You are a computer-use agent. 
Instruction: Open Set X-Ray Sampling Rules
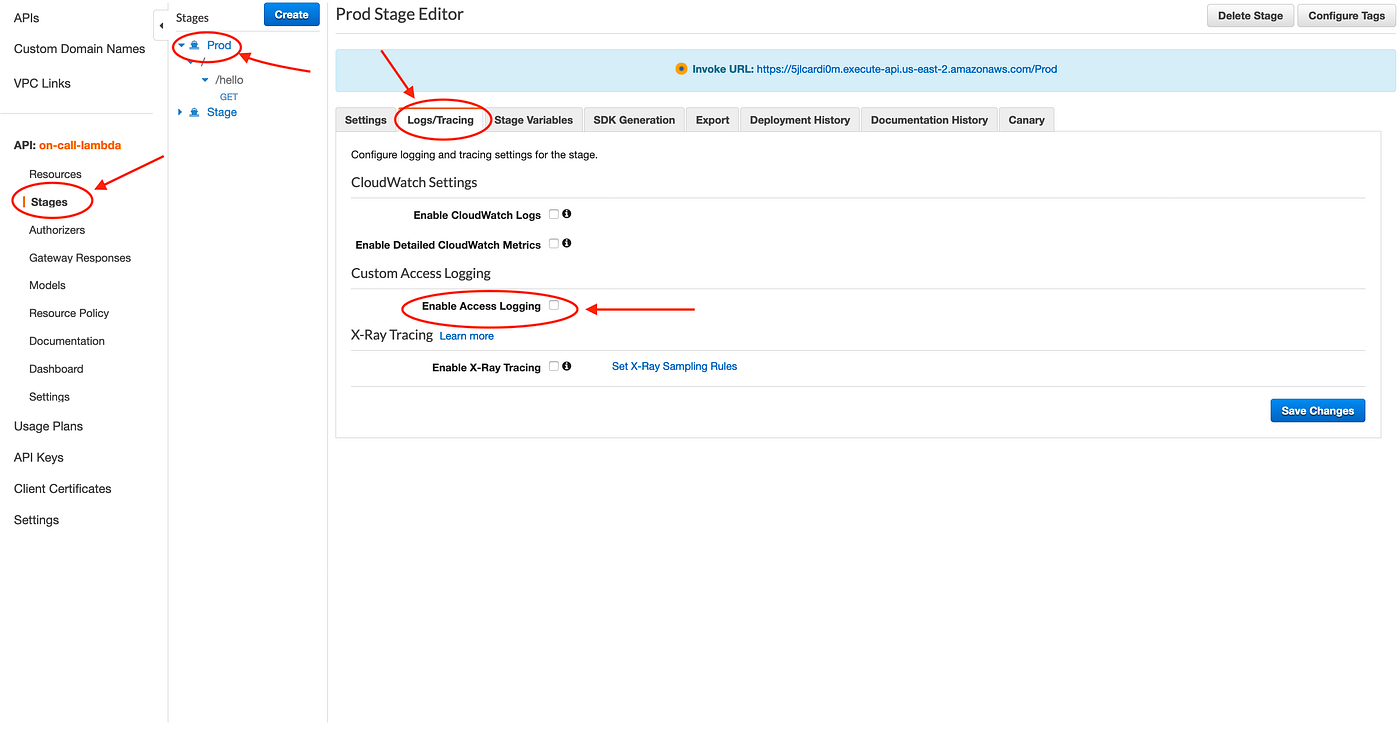[x=674, y=366]
